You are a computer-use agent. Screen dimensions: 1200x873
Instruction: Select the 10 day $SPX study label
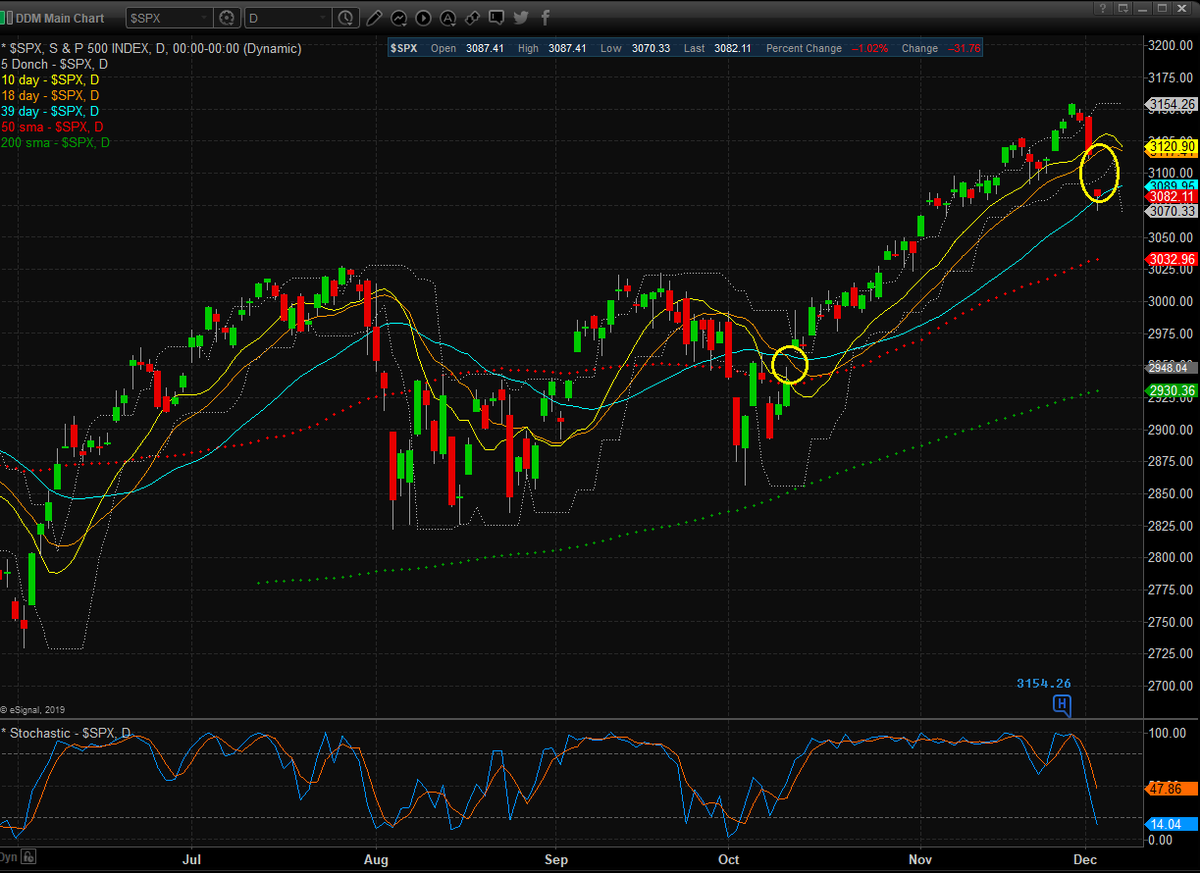click(50, 80)
